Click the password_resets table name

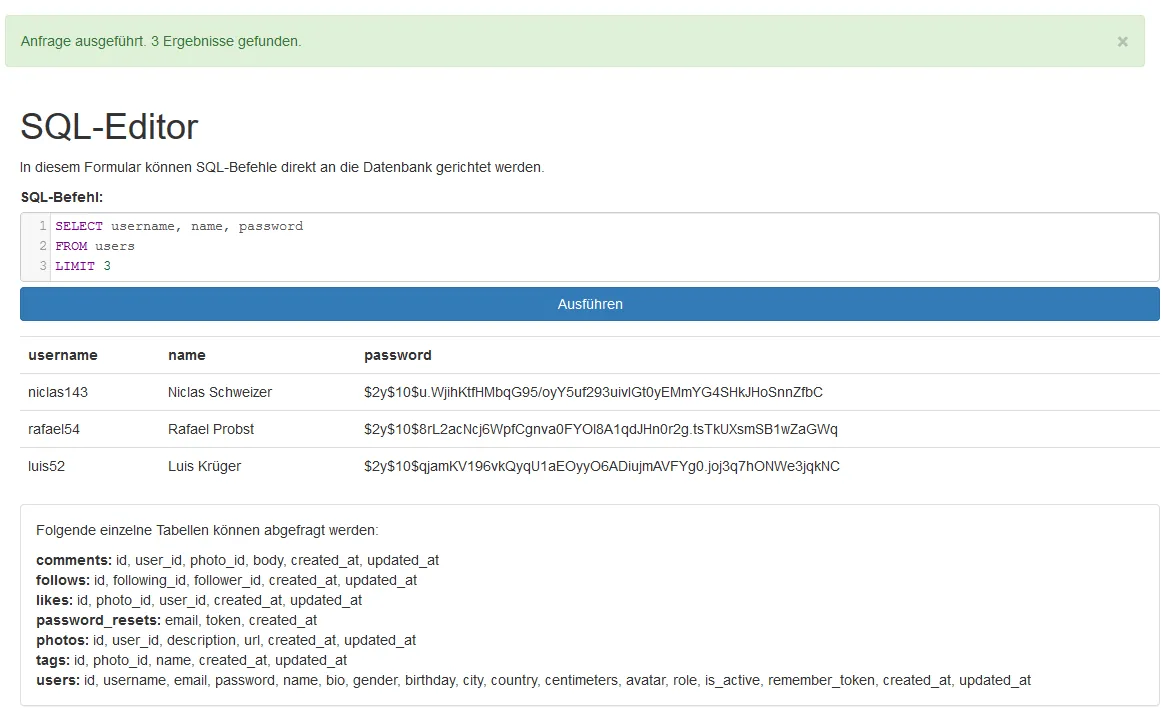pyautogui.click(x=98, y=621)
